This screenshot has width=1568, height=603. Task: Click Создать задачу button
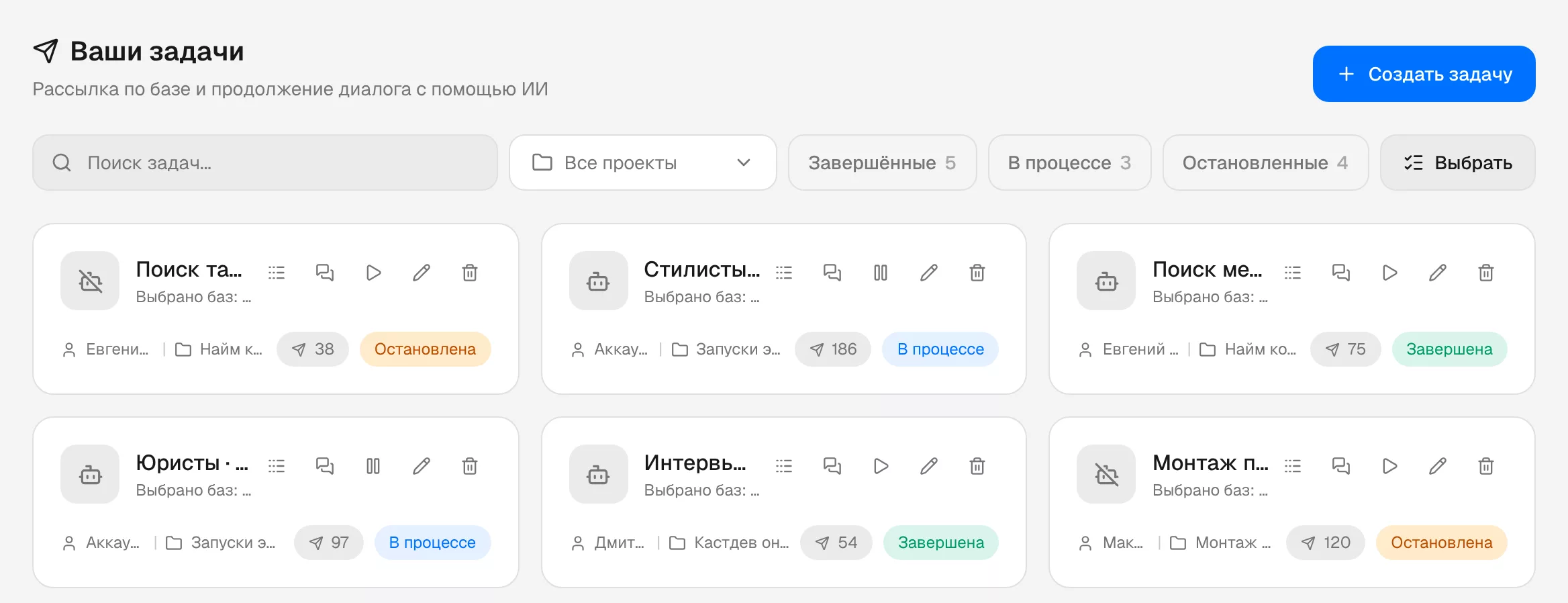click(1424, 74)
